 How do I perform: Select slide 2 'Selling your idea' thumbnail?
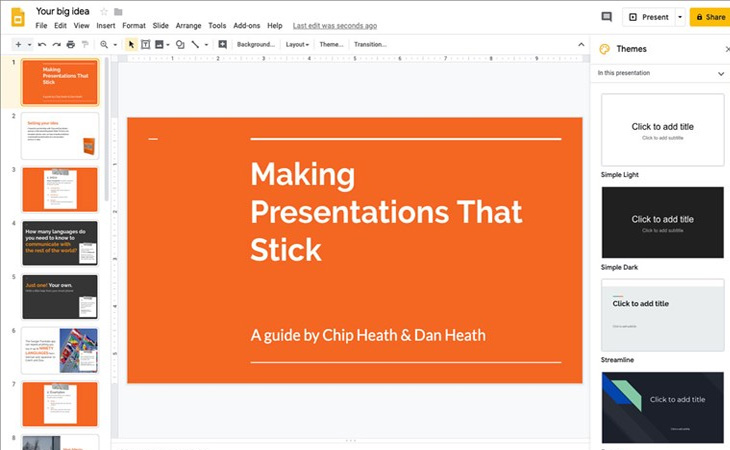point(60,136)
